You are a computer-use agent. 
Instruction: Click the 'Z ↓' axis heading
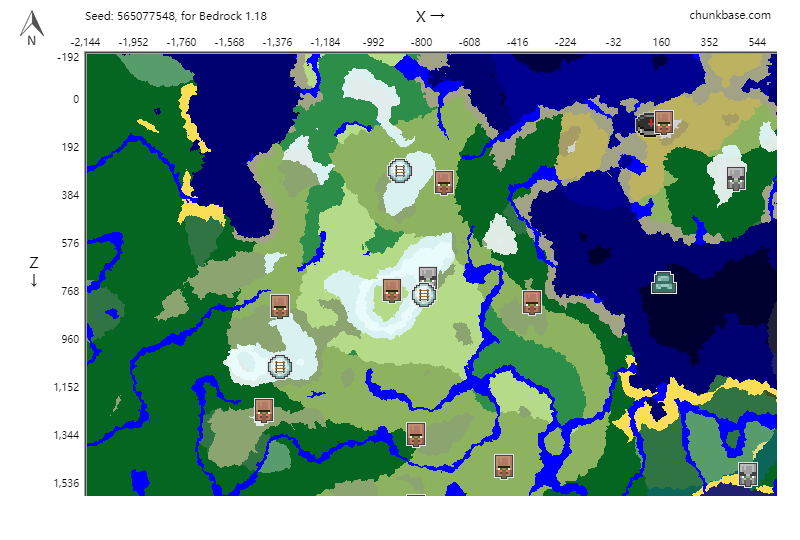tap(34, 272)
